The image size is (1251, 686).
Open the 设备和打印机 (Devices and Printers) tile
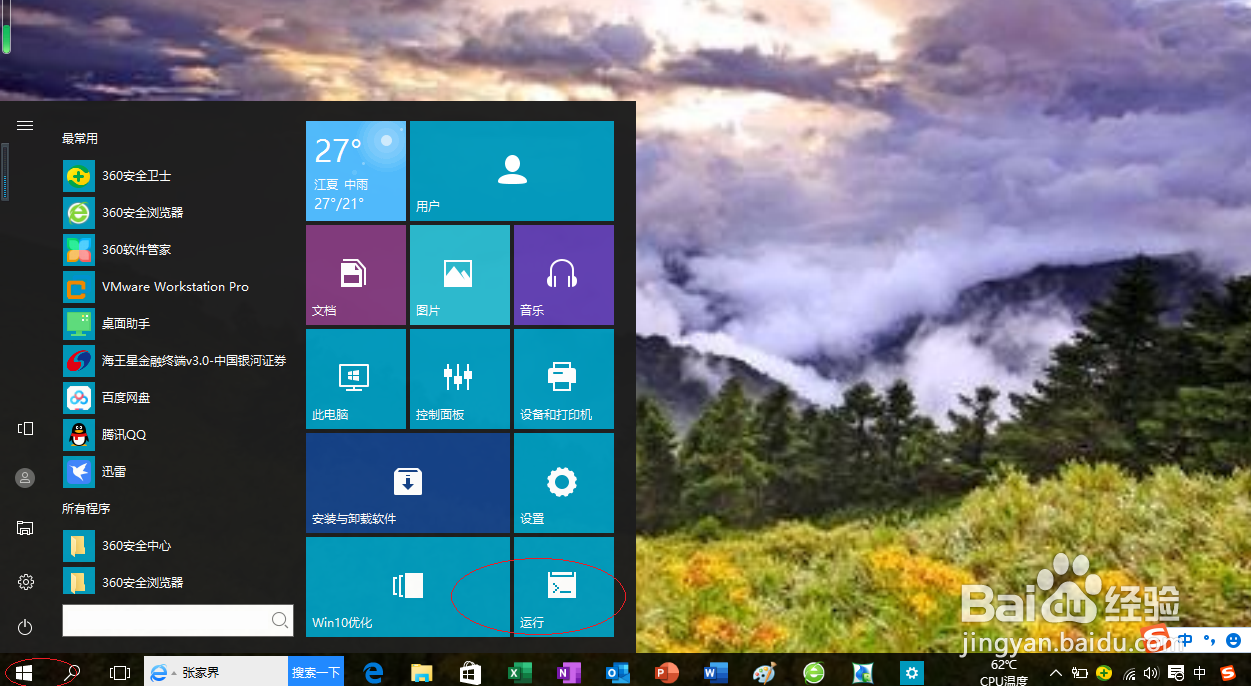tap(563, 378)
